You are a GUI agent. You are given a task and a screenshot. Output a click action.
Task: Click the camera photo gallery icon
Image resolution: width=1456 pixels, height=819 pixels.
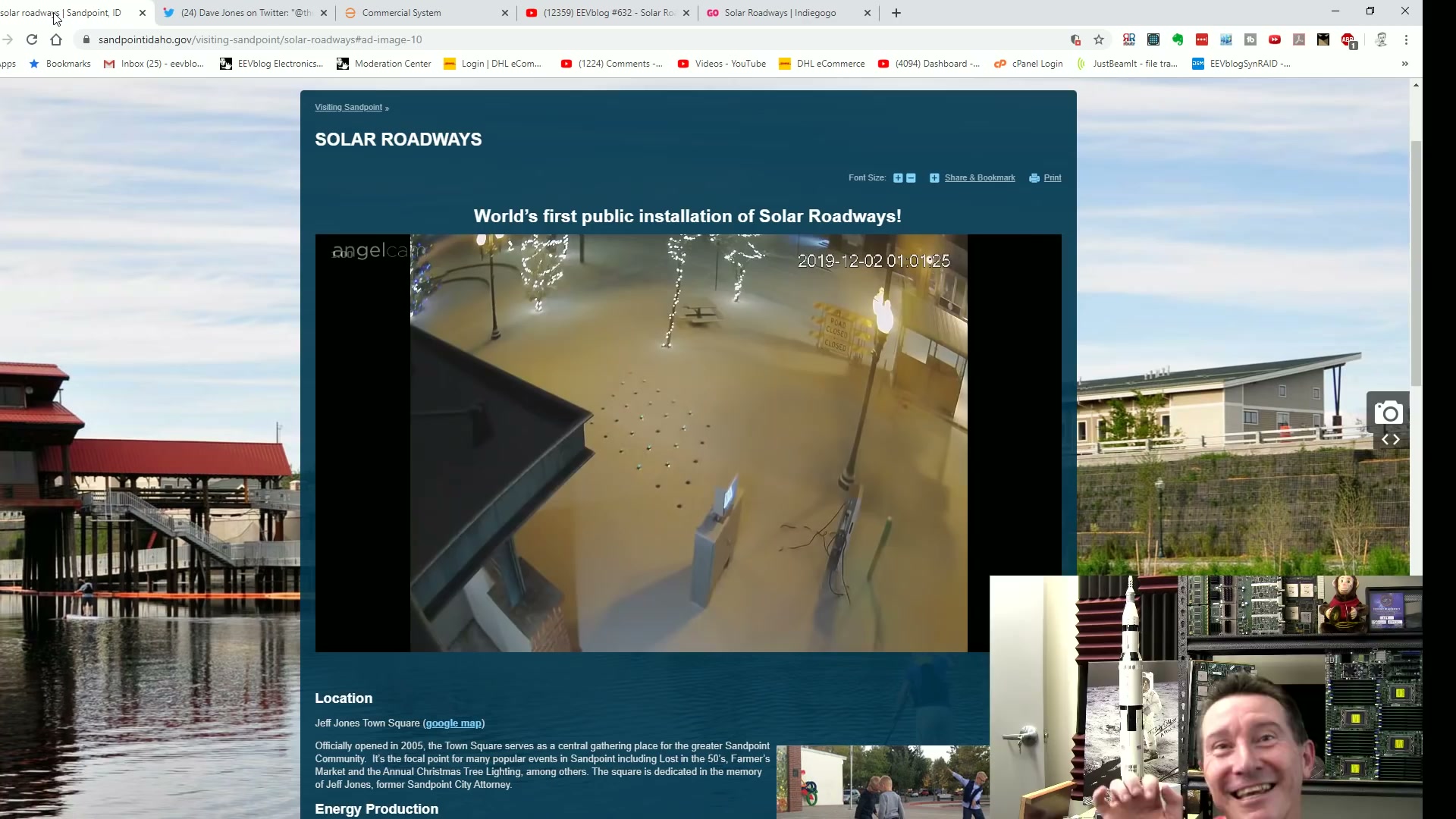pos(1389,413)
